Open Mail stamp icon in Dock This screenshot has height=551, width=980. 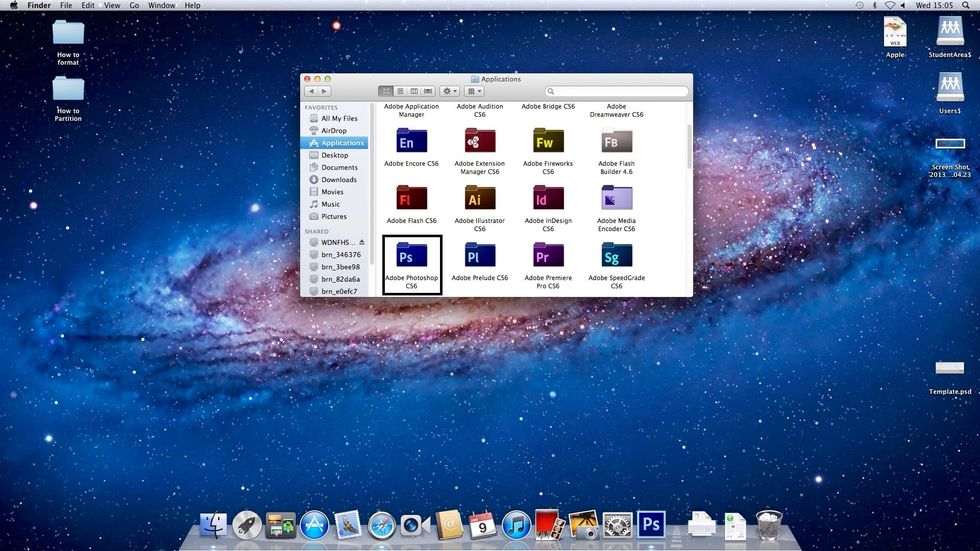click(348, 525)
